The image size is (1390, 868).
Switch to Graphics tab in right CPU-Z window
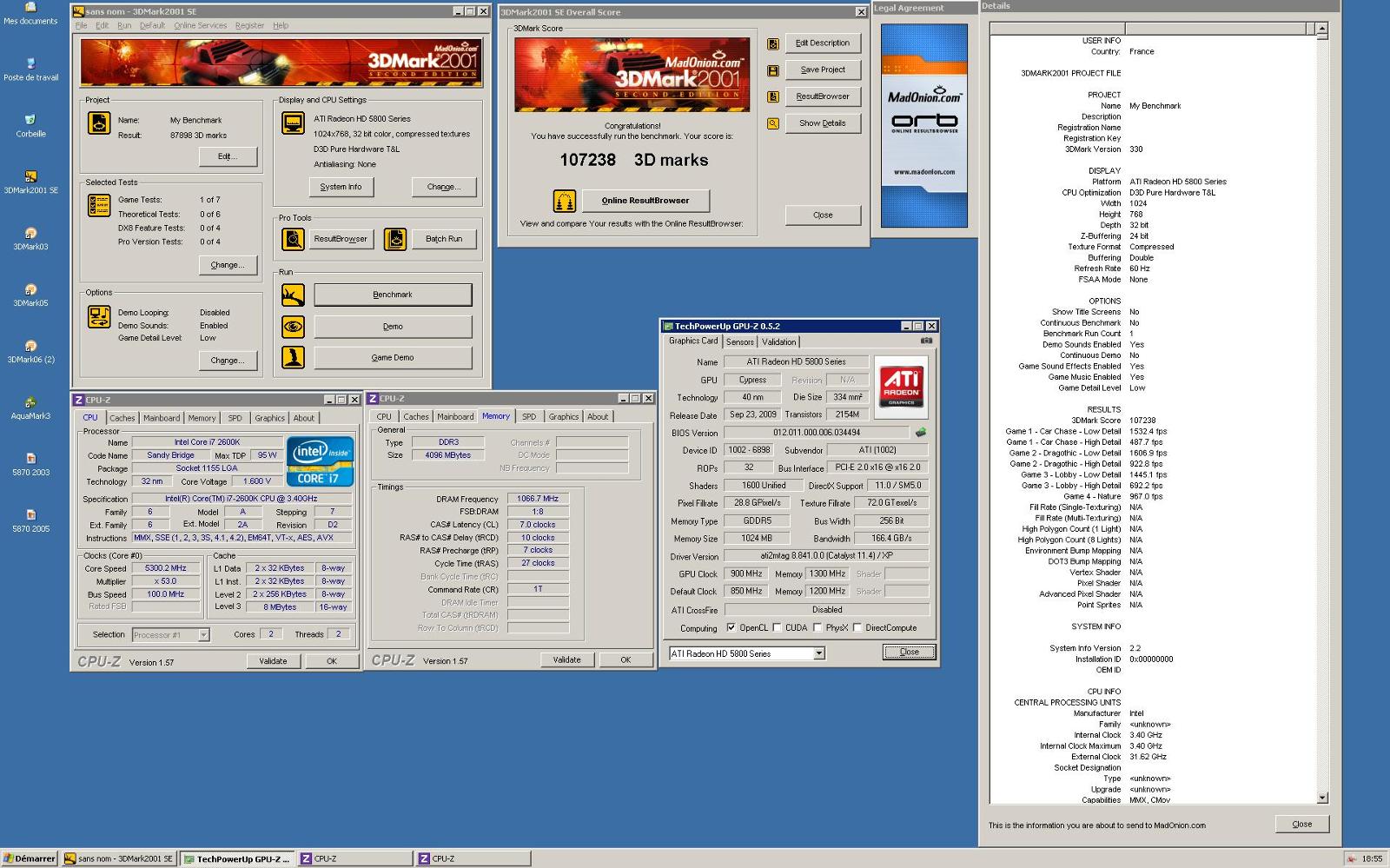pyautogui.click(x=564, y=417)
